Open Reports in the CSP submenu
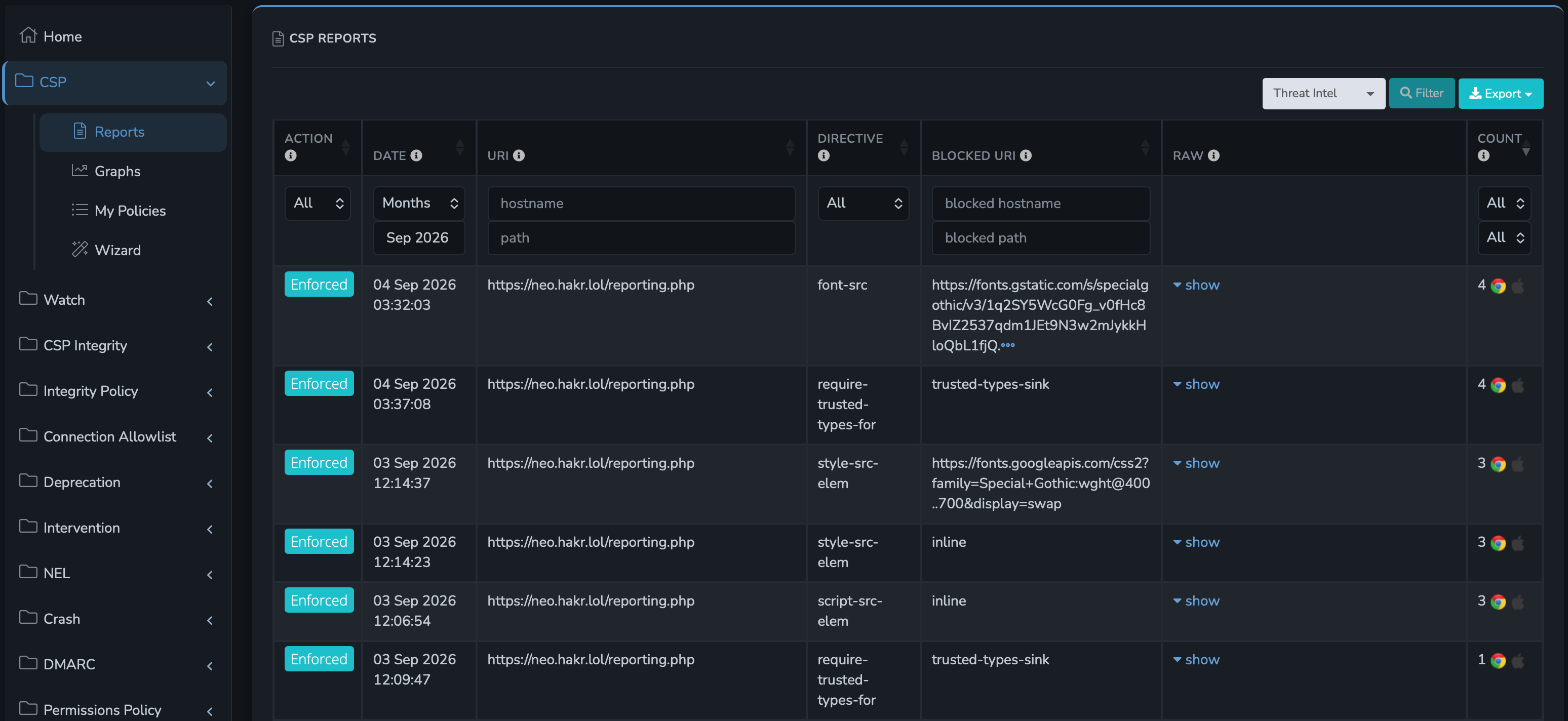 [x=133, y=132]
